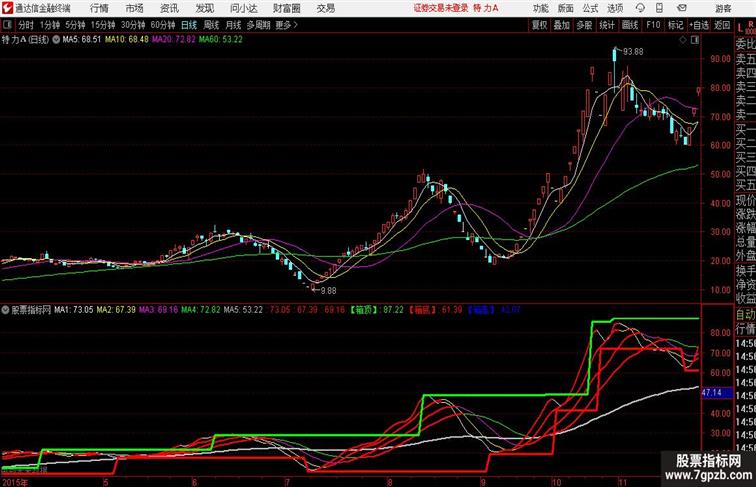Click the 复权 button
This screenshot has width=756, height=487.
pos(539,25)
